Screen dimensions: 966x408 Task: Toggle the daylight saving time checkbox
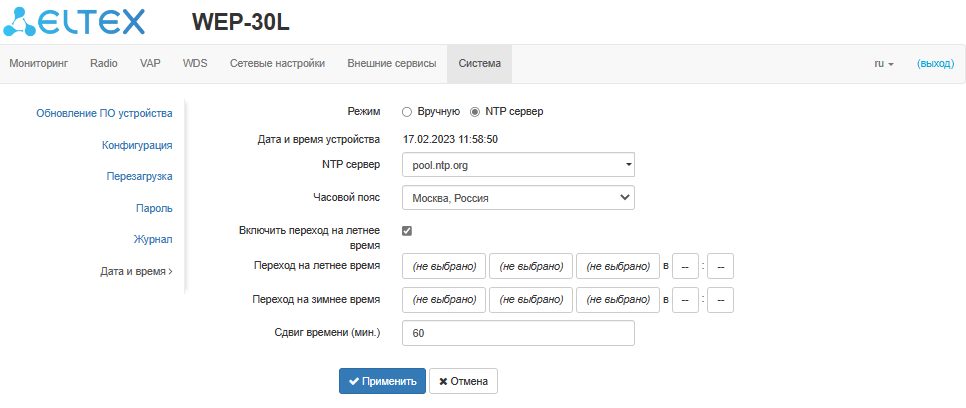pyautogui.click(x=407, y=231)
